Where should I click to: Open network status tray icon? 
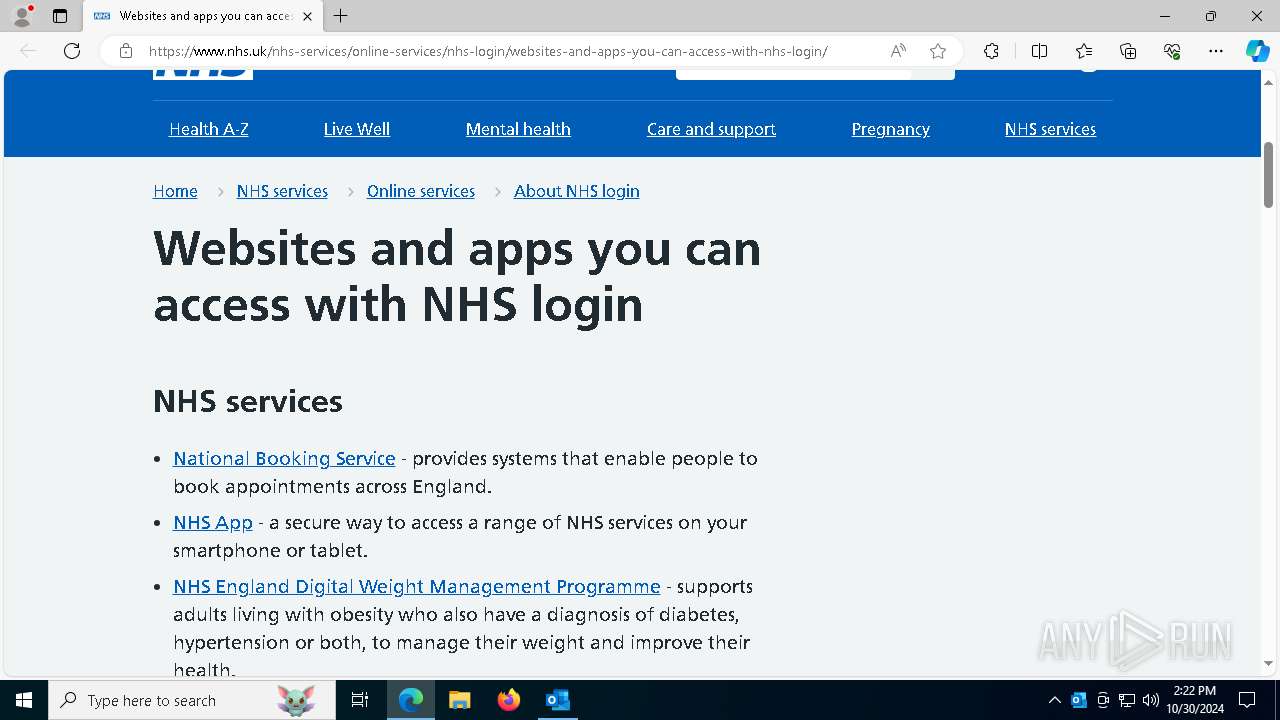pos(1127,700)
